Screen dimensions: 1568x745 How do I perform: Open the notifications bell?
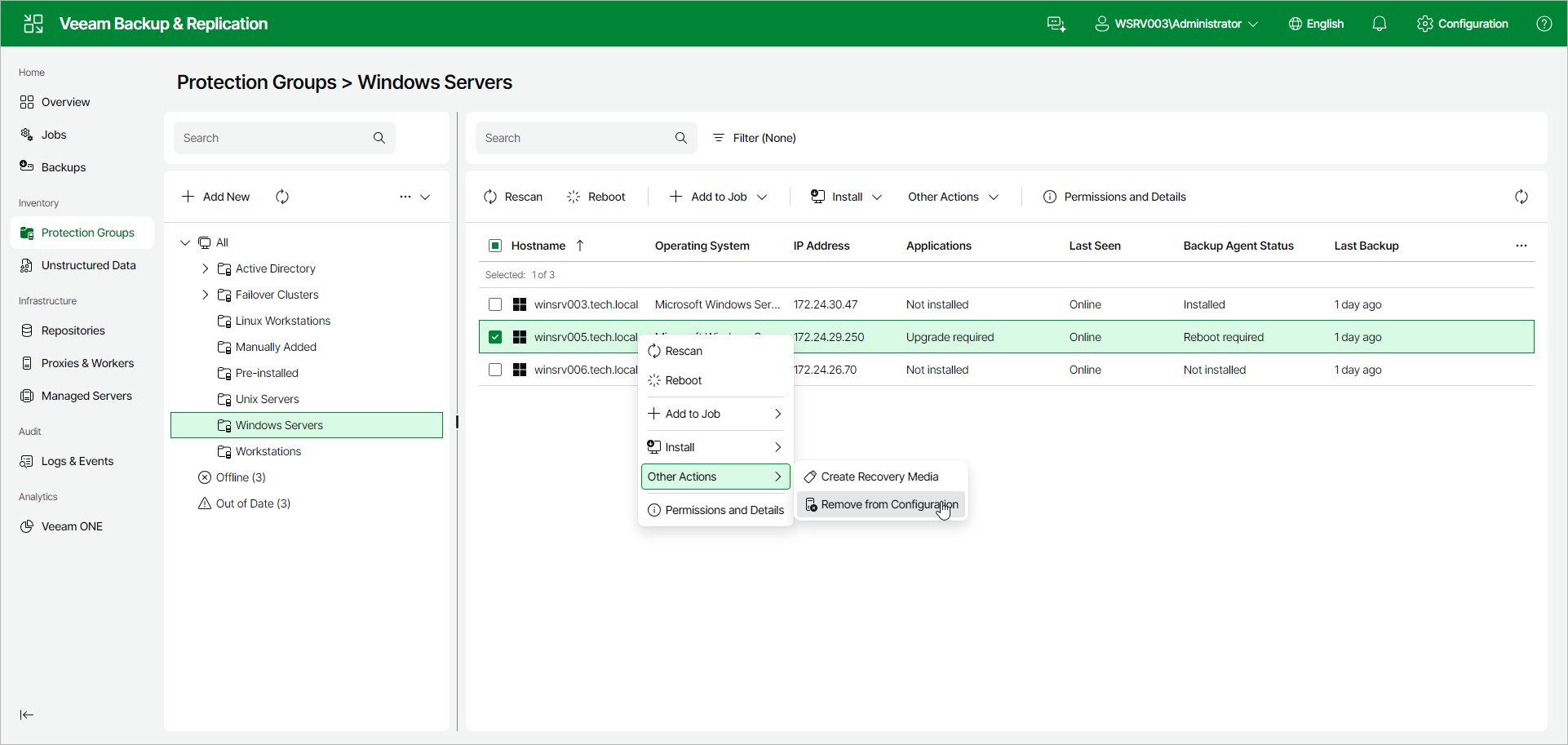point(1380,24)
